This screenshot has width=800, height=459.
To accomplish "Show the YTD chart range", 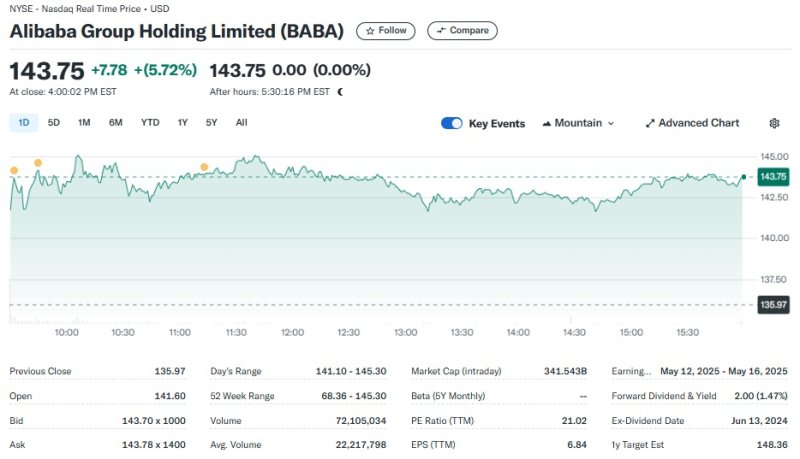I will (x=150, y=123).
